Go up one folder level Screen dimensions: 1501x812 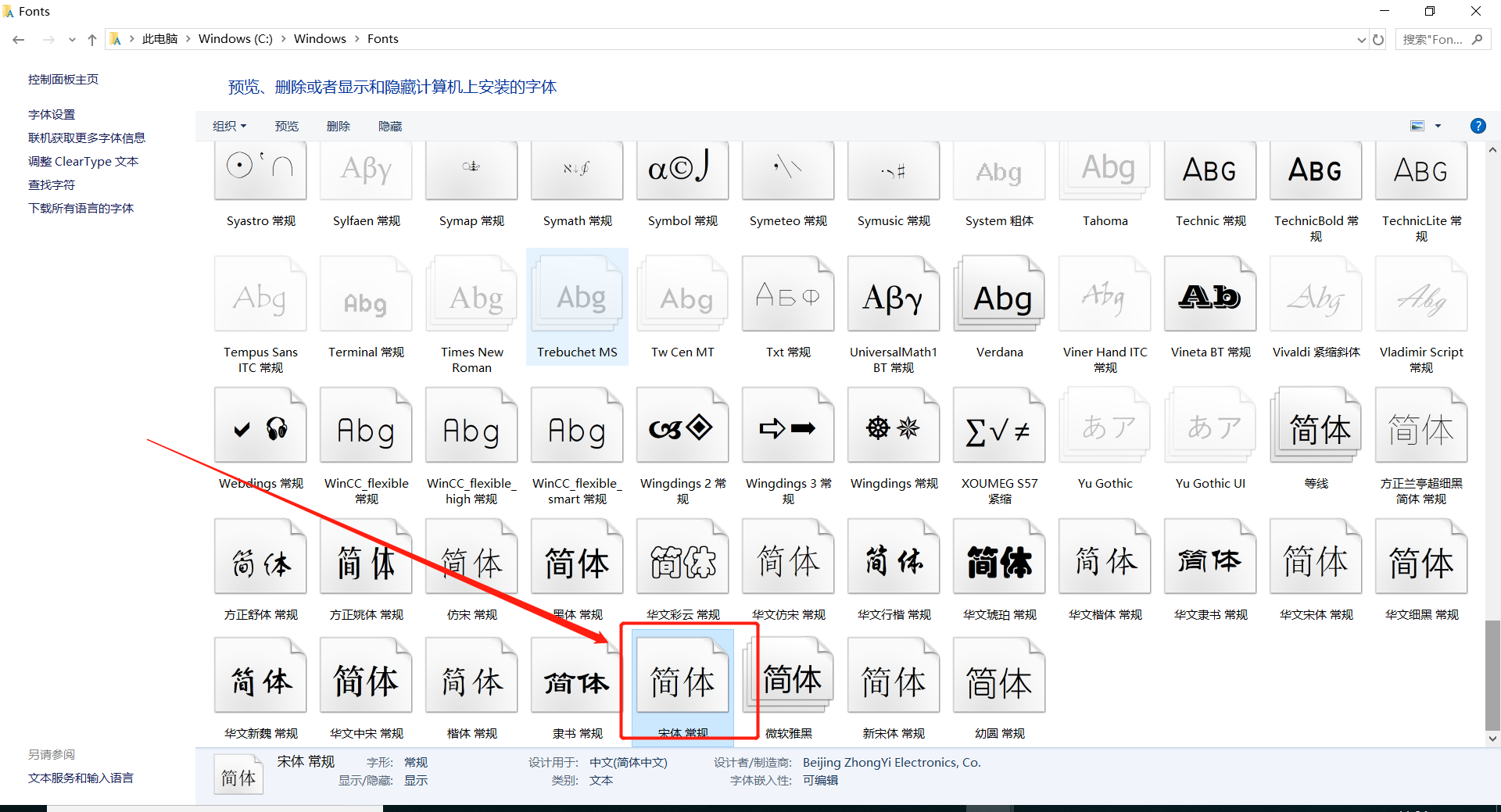coord(92,39)
